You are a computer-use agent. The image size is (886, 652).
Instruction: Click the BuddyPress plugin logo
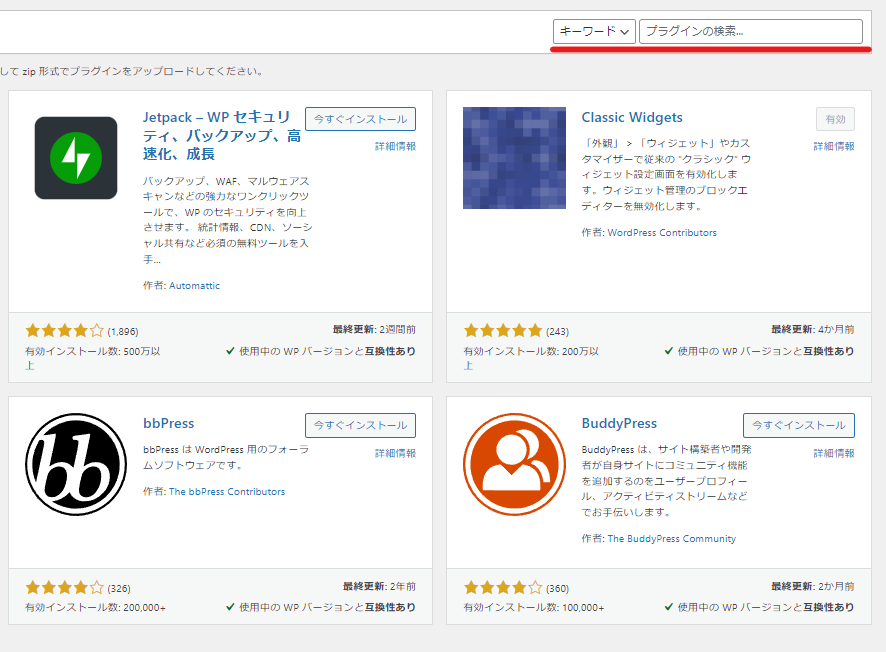click(x=514, y=464)
